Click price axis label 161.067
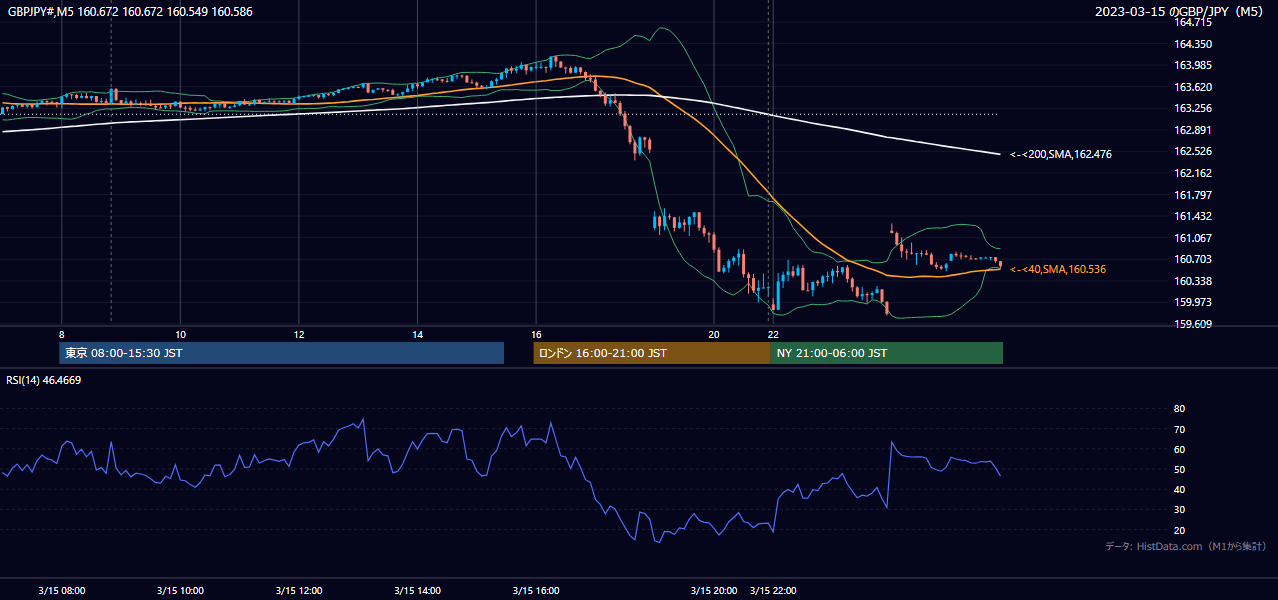 click(1193, 238)
